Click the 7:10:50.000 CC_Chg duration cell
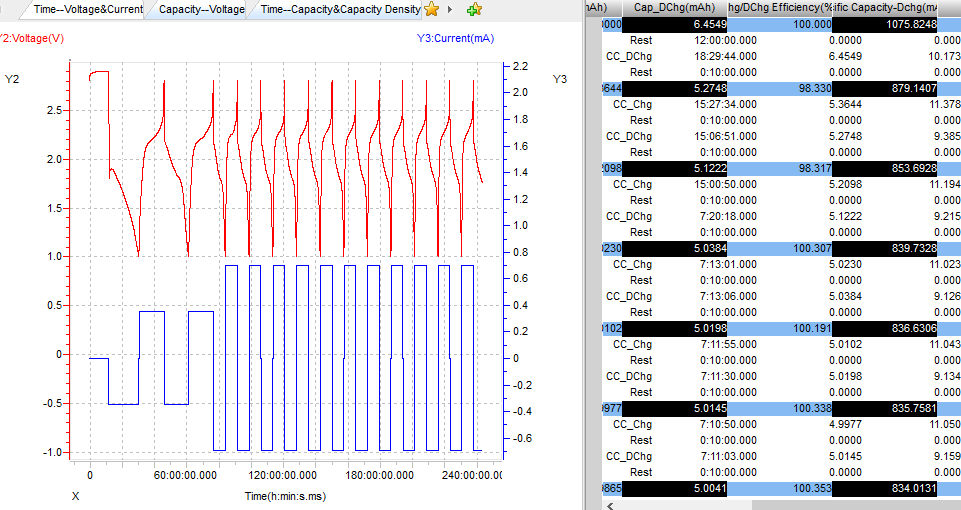This screenshot has height=510, width=961. coord(728,424)
